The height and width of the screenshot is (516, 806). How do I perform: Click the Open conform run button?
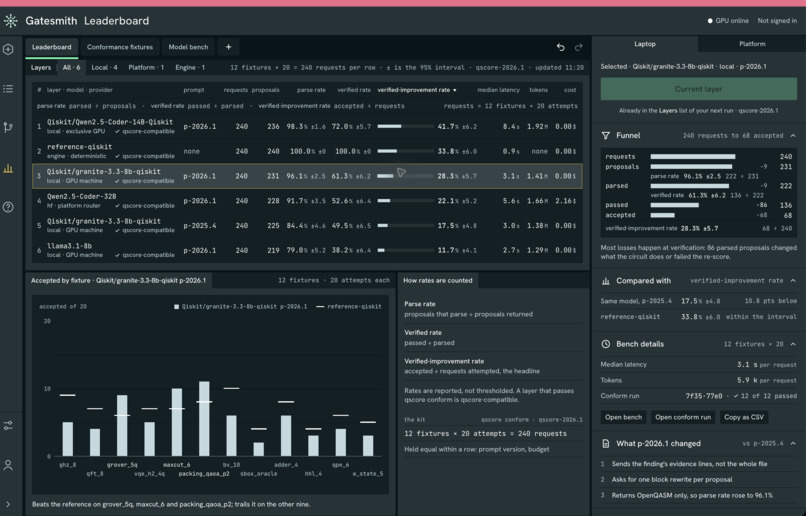point(683,417)
